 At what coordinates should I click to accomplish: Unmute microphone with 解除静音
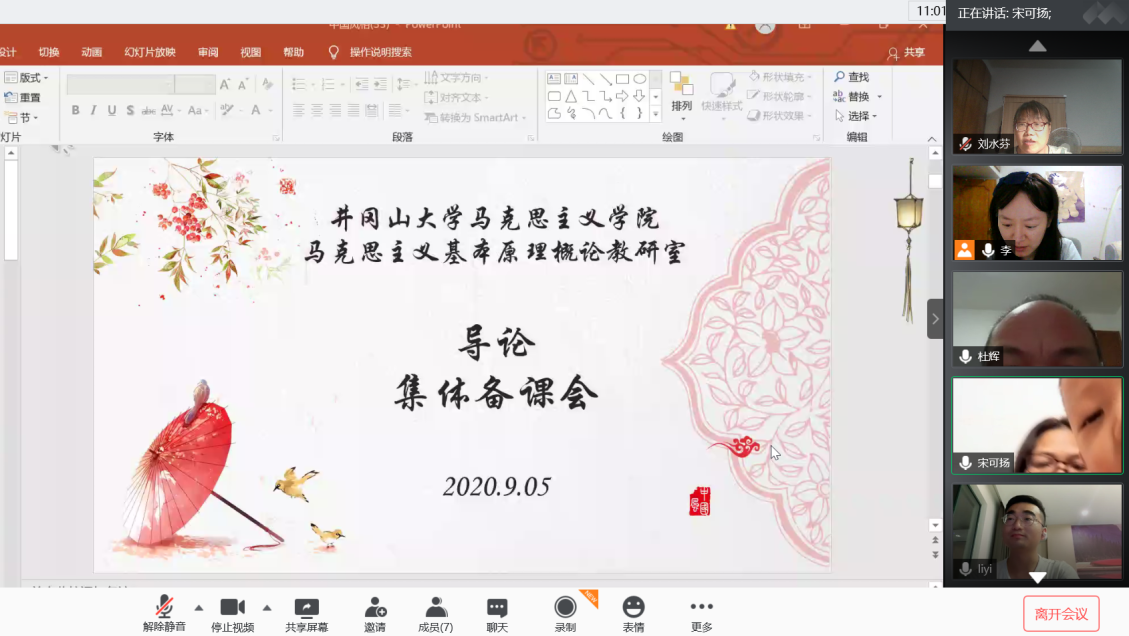[x=164, y=607]
